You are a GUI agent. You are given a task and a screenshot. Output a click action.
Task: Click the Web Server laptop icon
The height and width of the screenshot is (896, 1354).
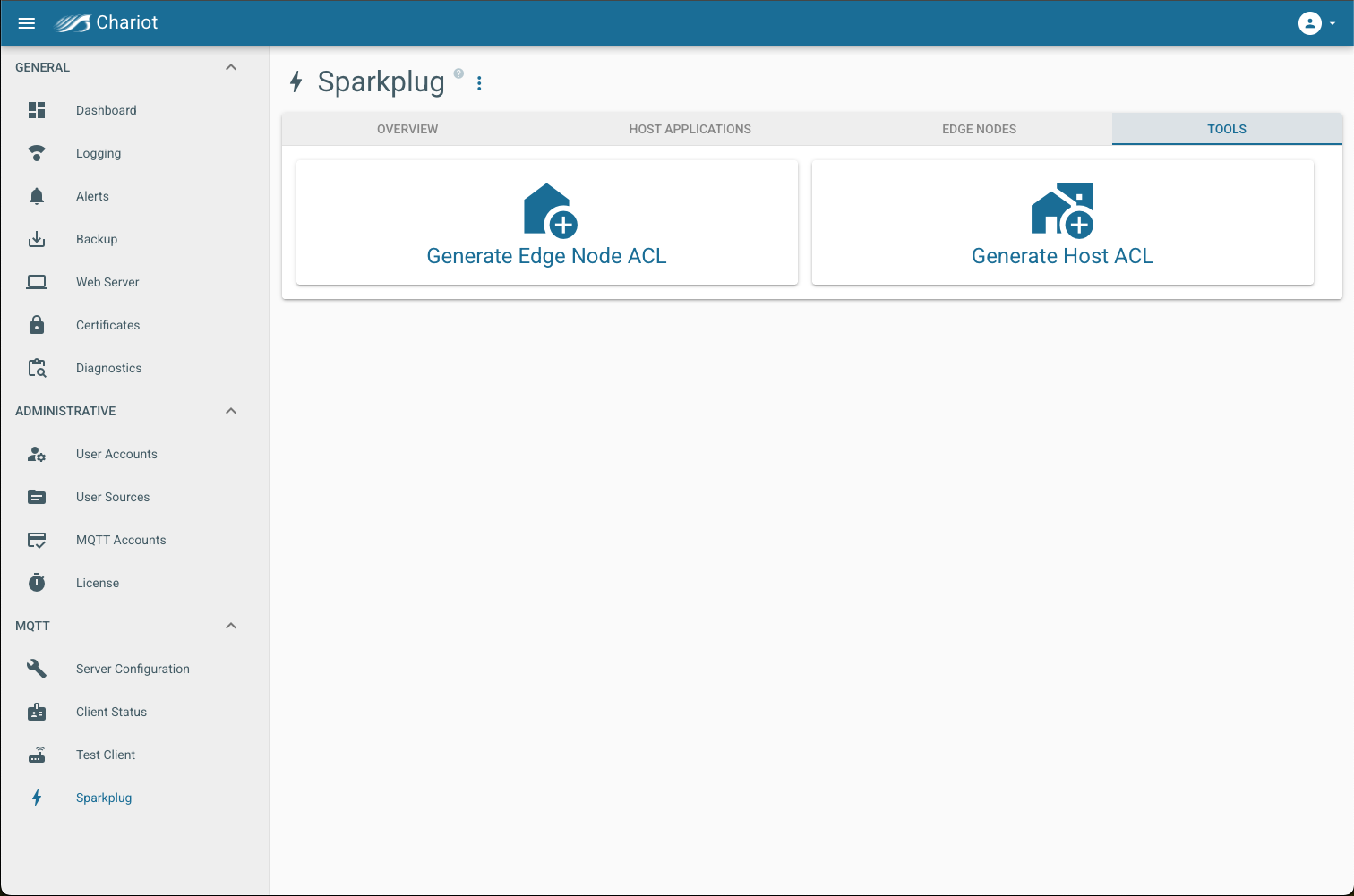(x=37, y=282)
